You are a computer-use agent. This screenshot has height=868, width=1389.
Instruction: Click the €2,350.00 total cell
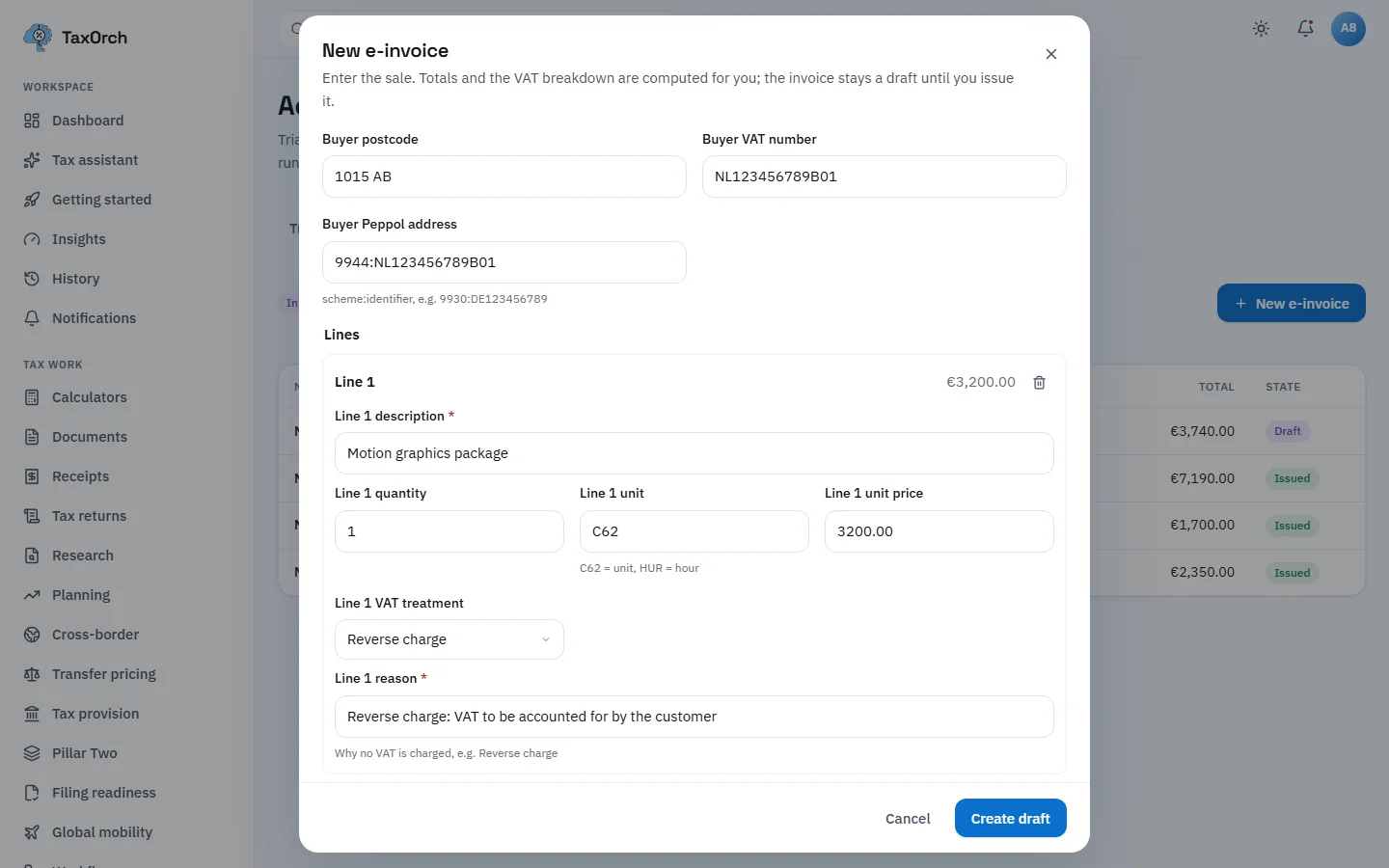[x=1203, y=573]
